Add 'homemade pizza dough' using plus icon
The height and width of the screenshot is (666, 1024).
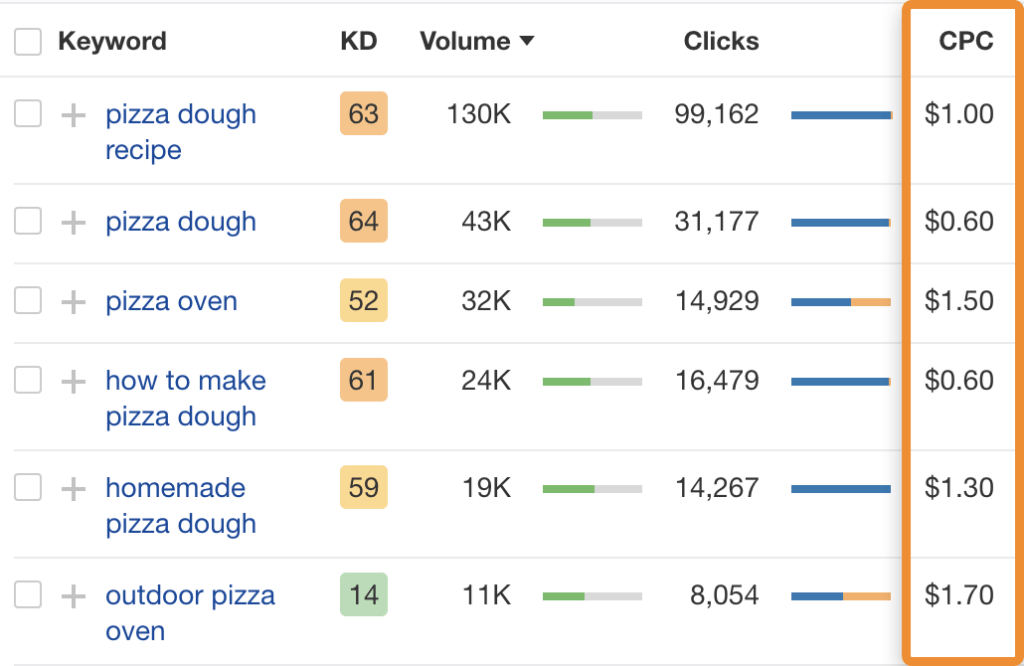pos(72,488)
